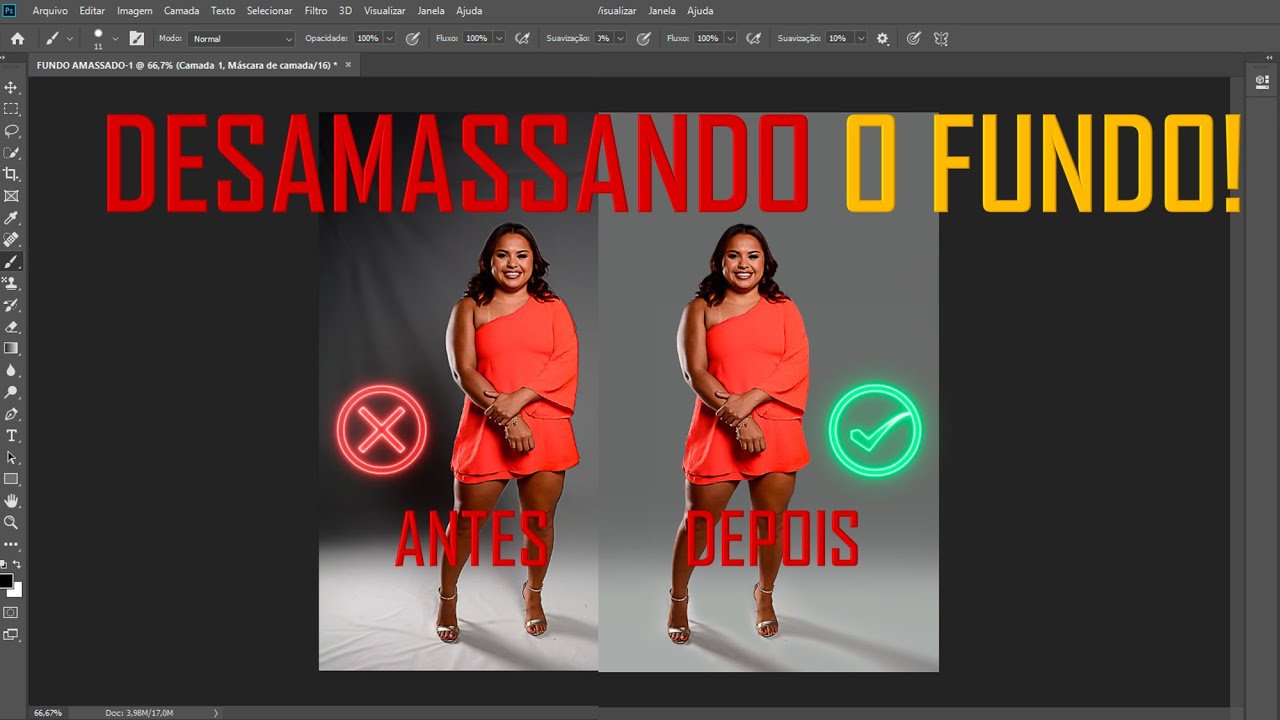
Task: Select the Dodge tool
Action: click(x=11, y=392)
